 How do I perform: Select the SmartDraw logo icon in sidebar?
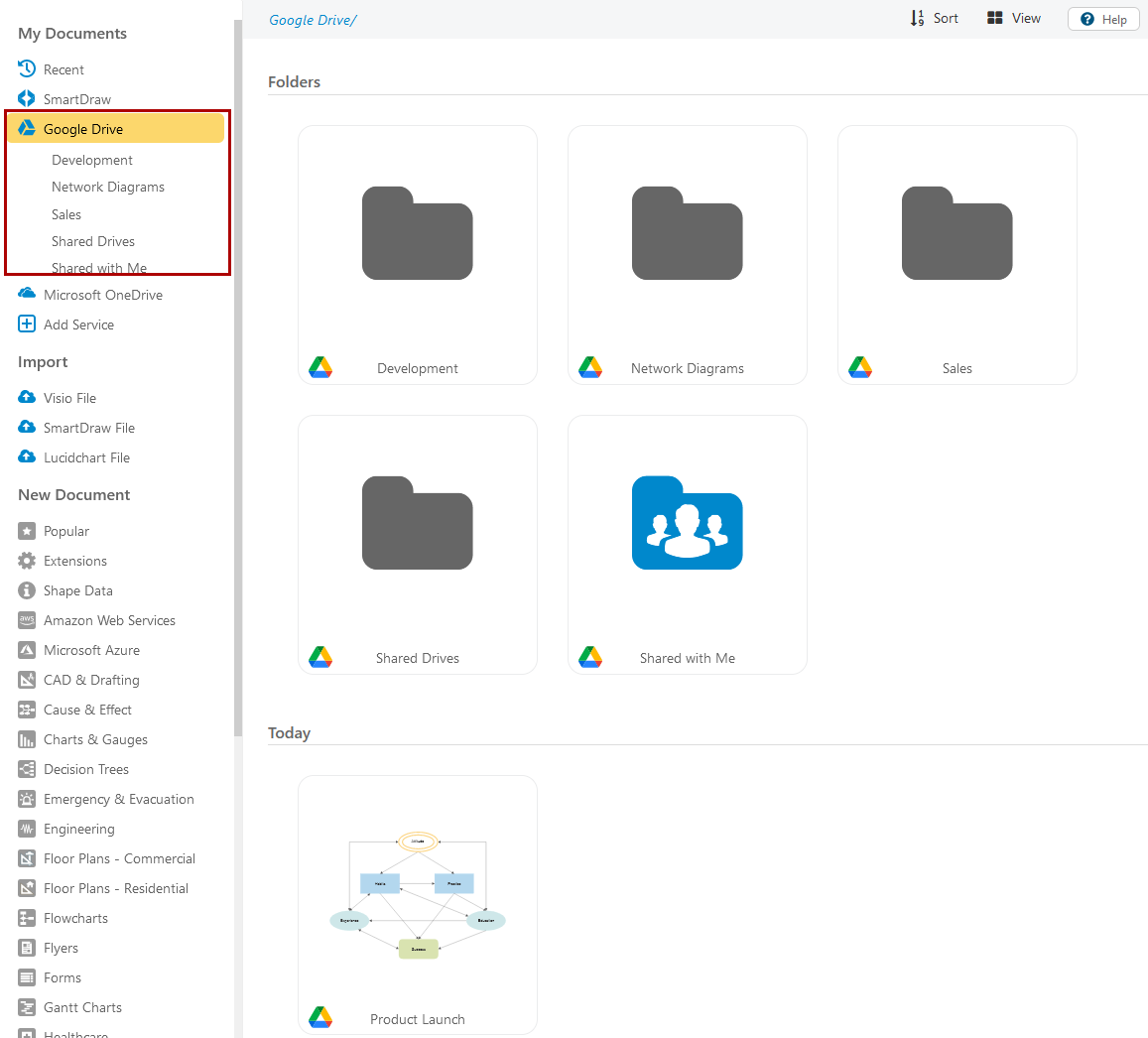tap(27, 99)
